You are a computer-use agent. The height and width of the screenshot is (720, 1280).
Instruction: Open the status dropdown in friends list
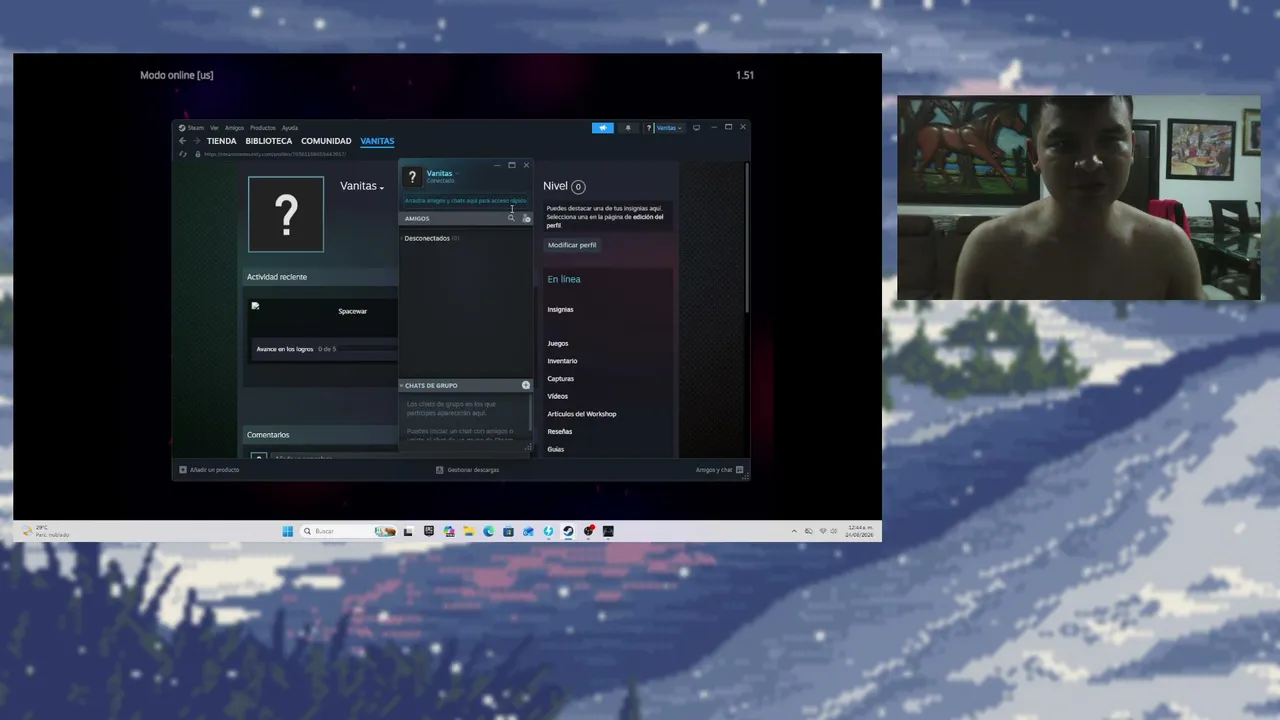458,174
